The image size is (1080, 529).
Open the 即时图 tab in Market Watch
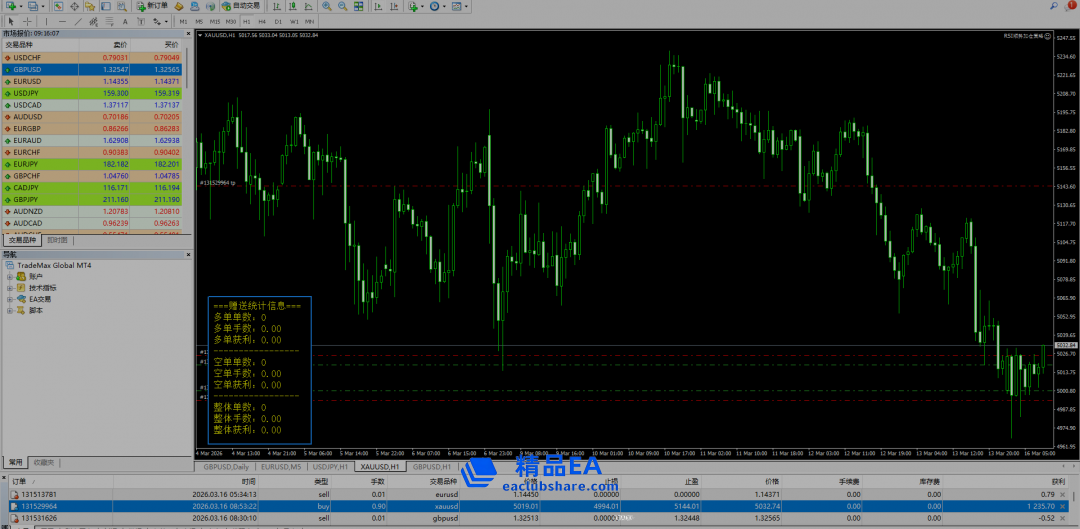(x=58, y=240)
